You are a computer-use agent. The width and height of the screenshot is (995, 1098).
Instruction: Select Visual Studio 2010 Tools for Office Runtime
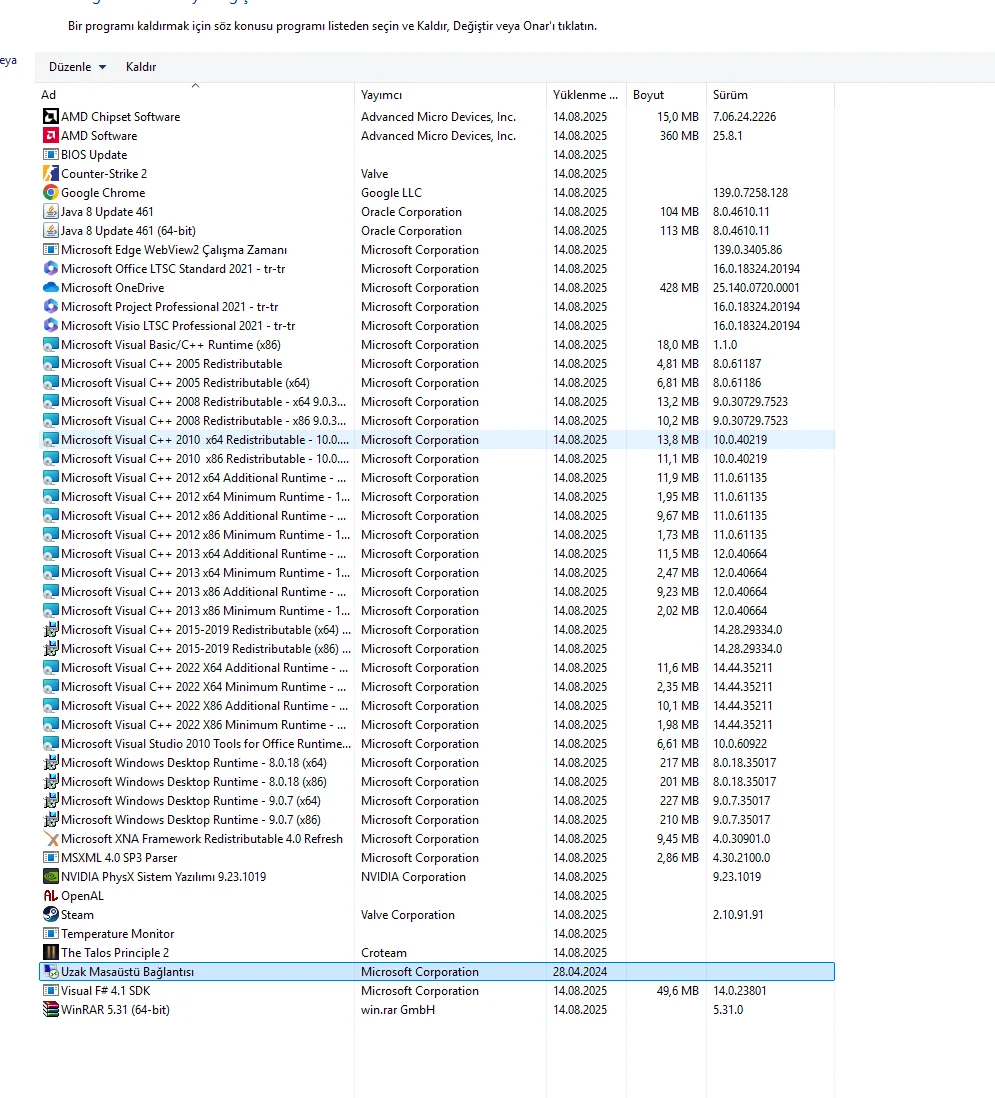coord(206,744)
